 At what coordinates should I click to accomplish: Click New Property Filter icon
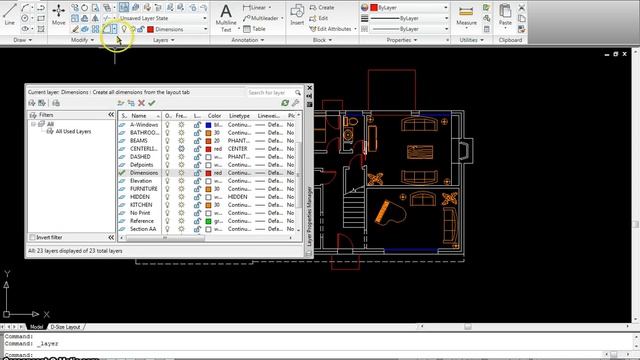click(x=32, y=103)
